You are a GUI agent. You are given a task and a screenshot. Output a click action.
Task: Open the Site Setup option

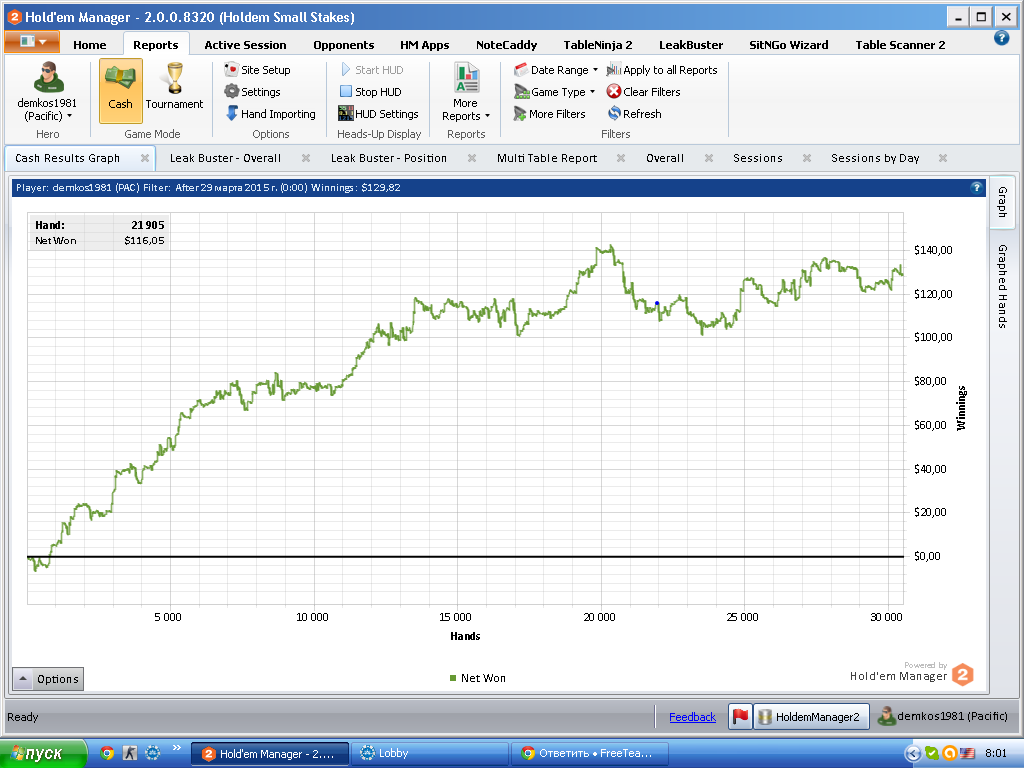coord(257,70)
